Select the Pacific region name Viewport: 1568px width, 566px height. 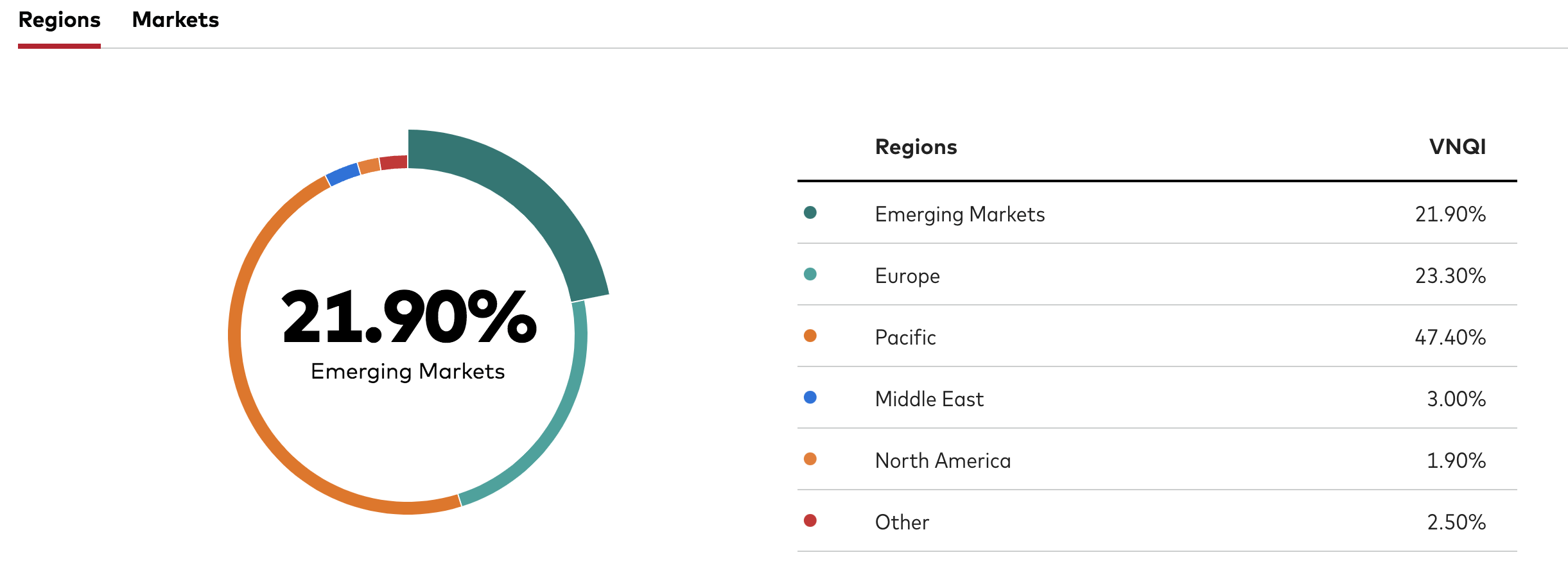(x=905, y=338)
